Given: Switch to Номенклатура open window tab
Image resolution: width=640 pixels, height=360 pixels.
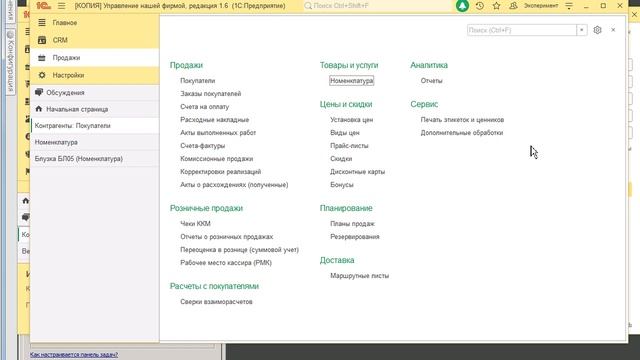Looking at the screenshot, I should 95,142.
